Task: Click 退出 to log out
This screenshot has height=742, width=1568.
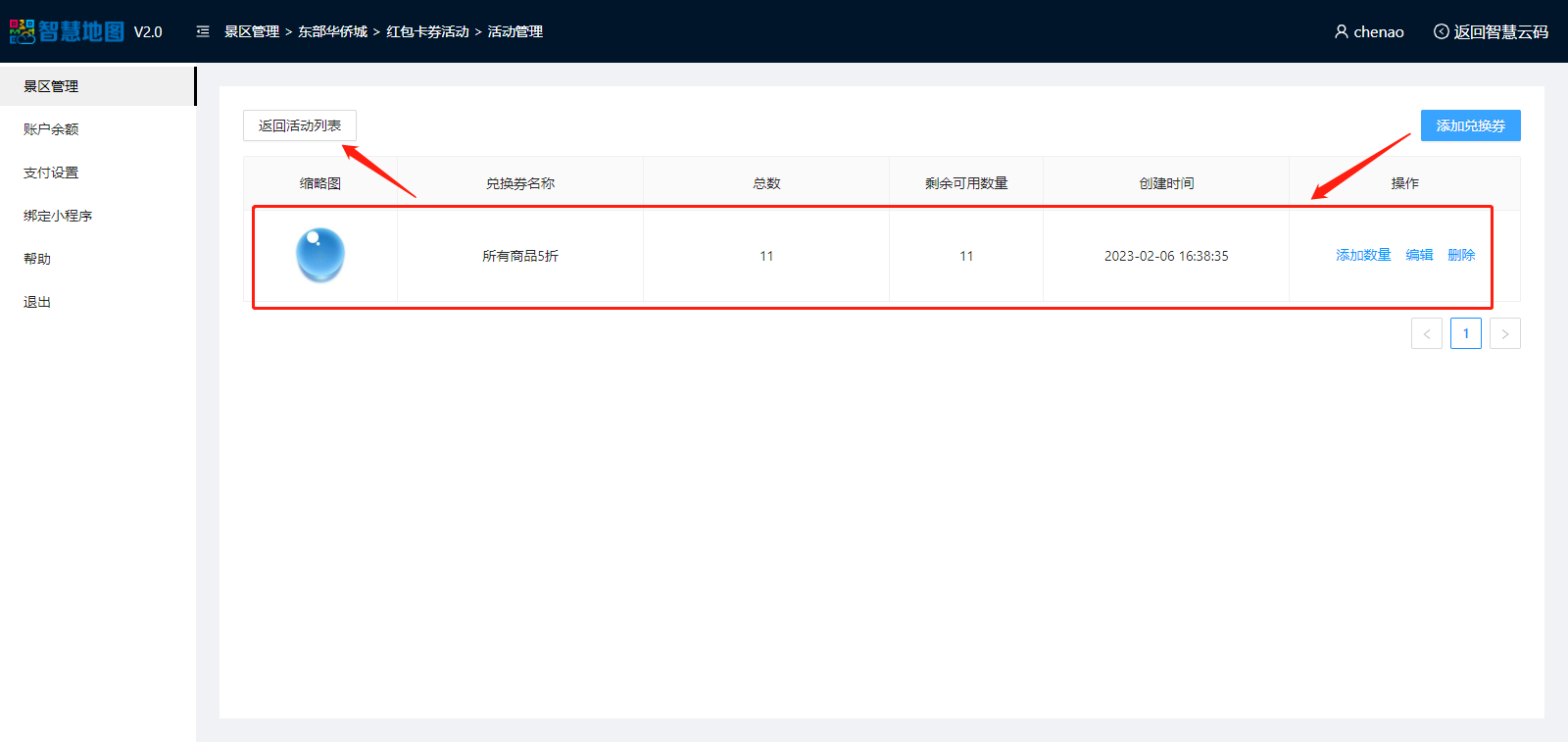Action: pos(37,302)
